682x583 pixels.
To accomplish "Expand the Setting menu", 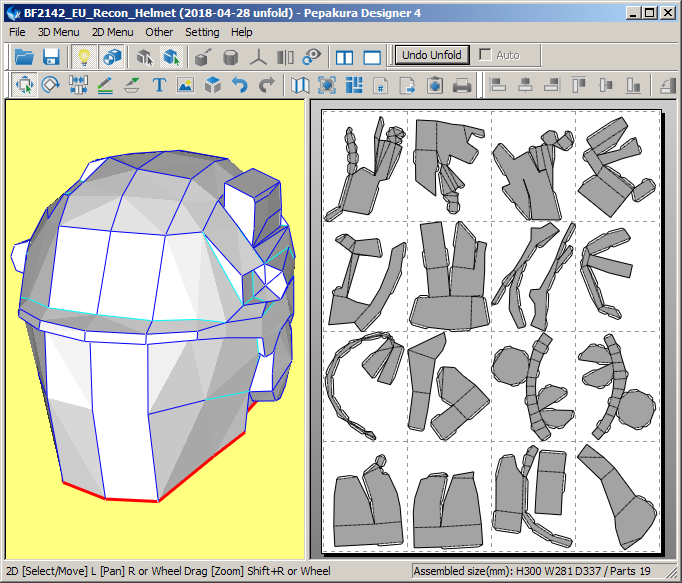I will pyautogui.click(x=202, y=32).
